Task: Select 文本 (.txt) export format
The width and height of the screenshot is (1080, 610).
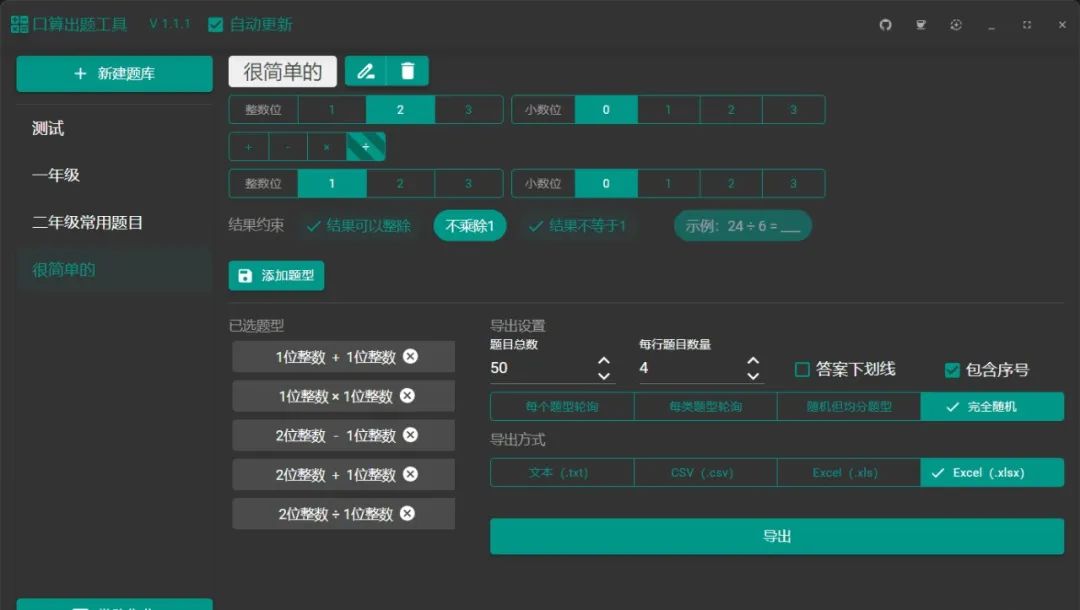Action: 562,473
